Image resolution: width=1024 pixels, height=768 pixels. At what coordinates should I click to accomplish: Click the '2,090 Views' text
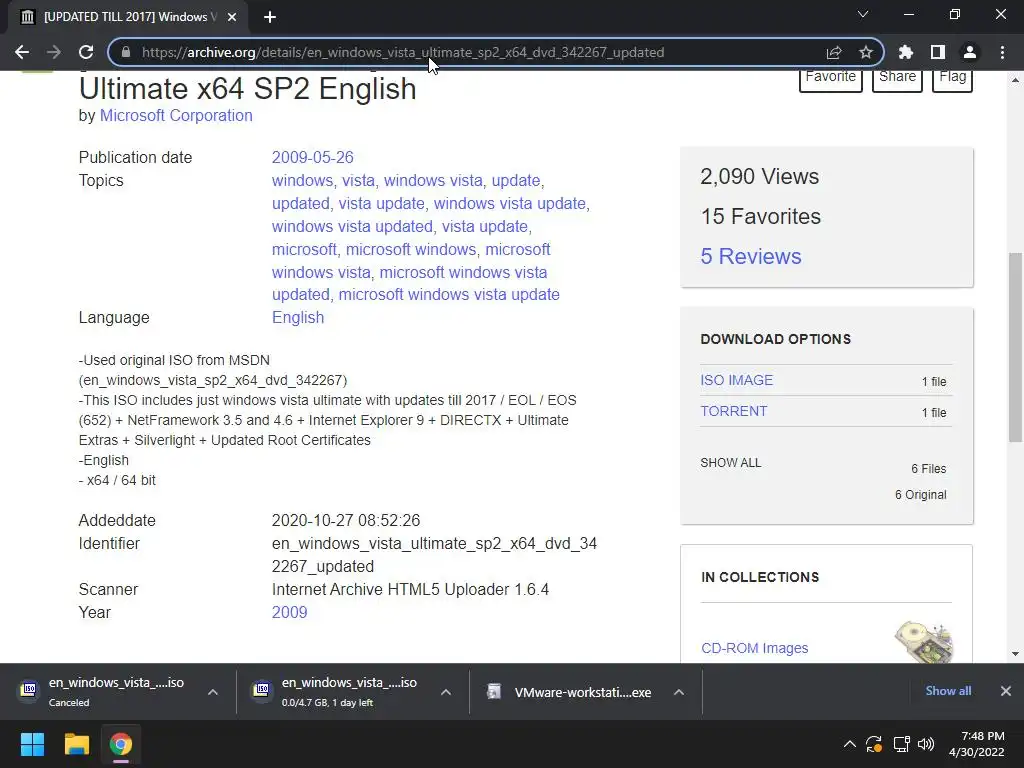[760, 176]
